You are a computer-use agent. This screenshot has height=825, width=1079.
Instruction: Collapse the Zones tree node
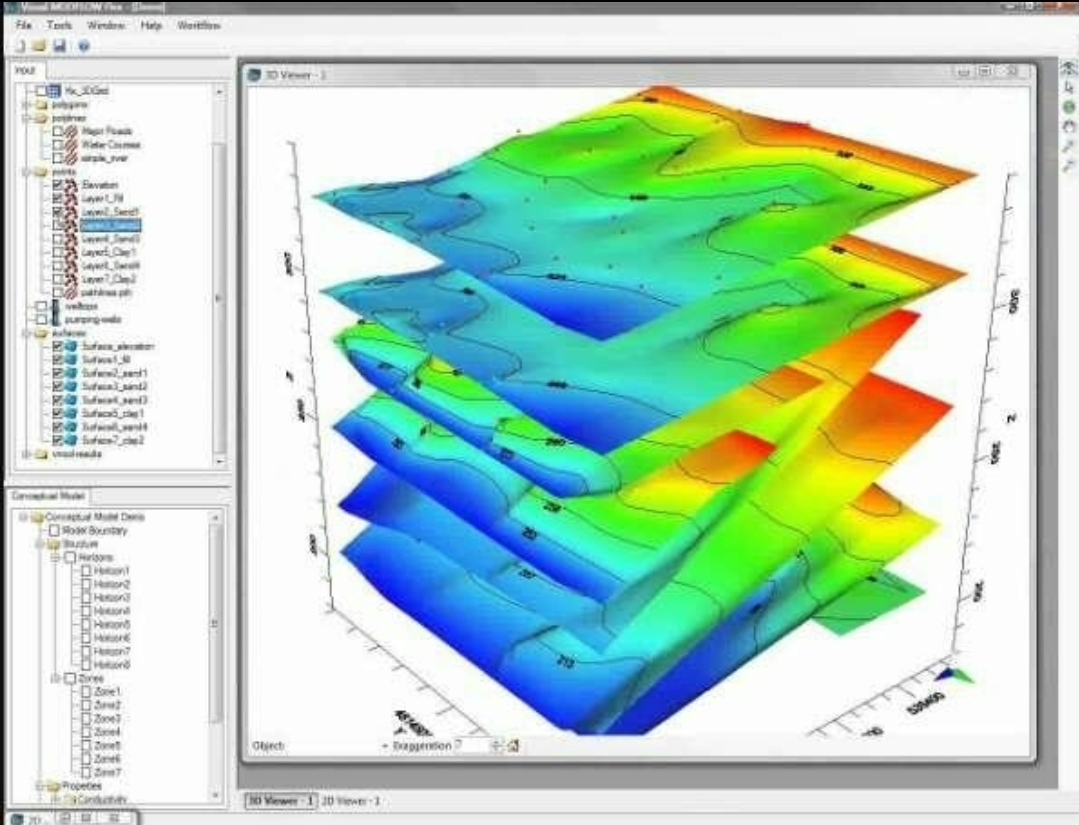tap(56, 678)
